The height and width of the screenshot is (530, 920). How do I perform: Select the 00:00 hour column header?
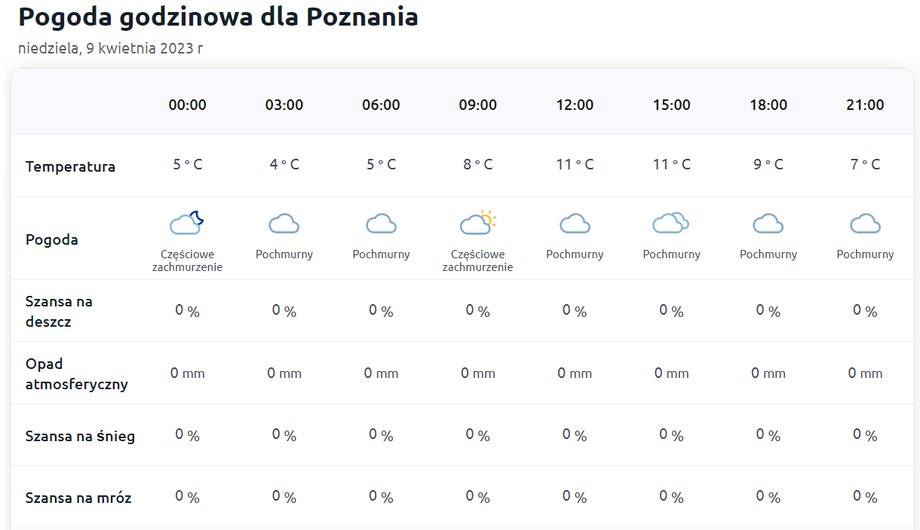[x=187, y=105]
